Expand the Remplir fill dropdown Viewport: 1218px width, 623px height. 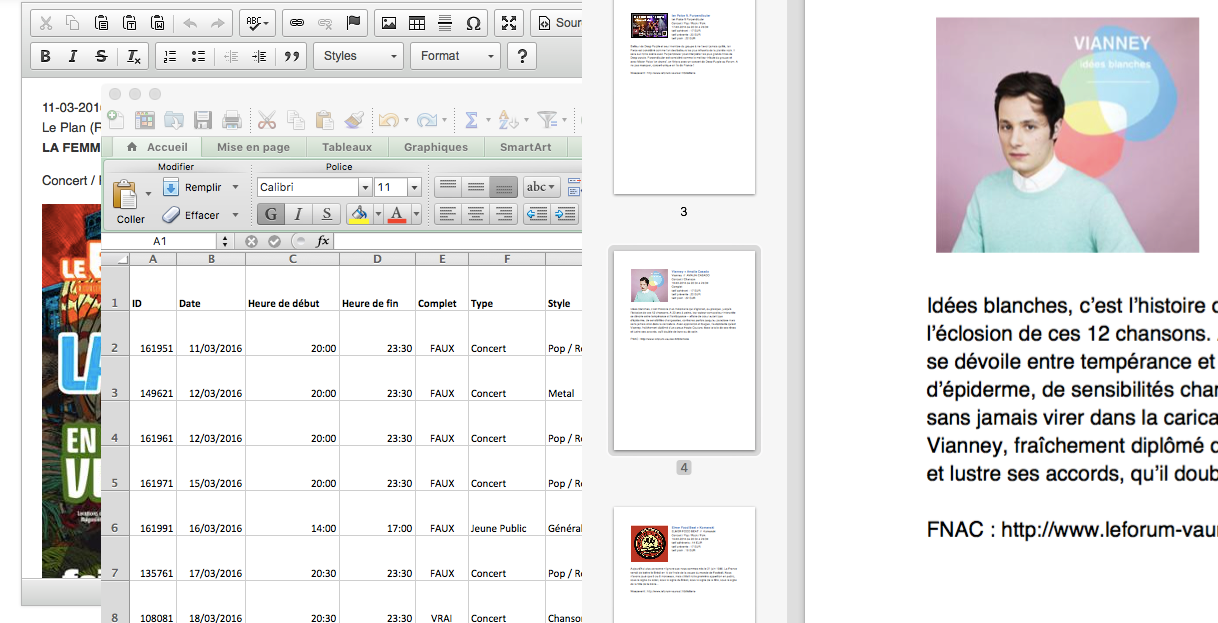[x=236, y=187]
